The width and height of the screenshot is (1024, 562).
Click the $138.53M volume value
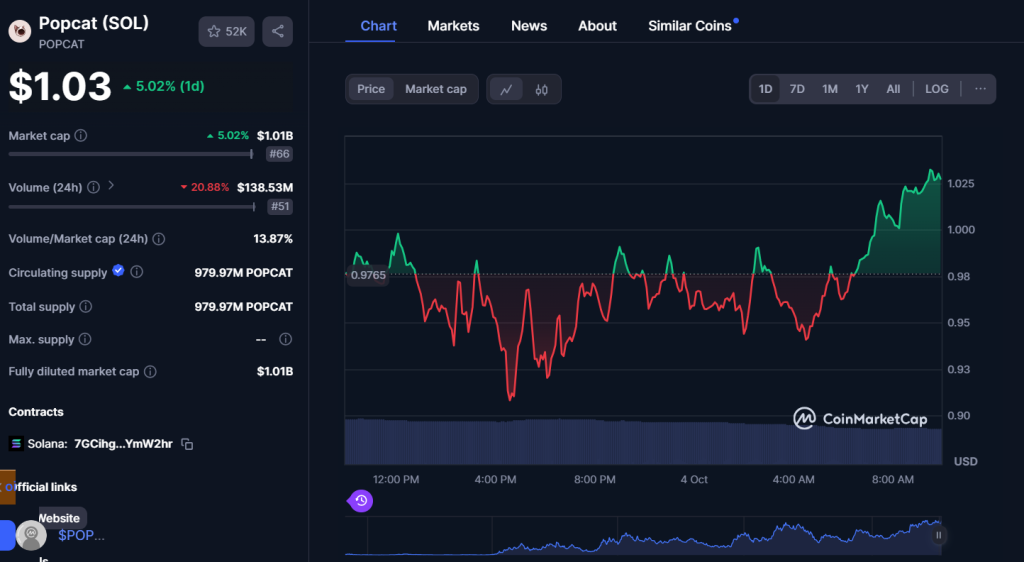coord(264,188)
